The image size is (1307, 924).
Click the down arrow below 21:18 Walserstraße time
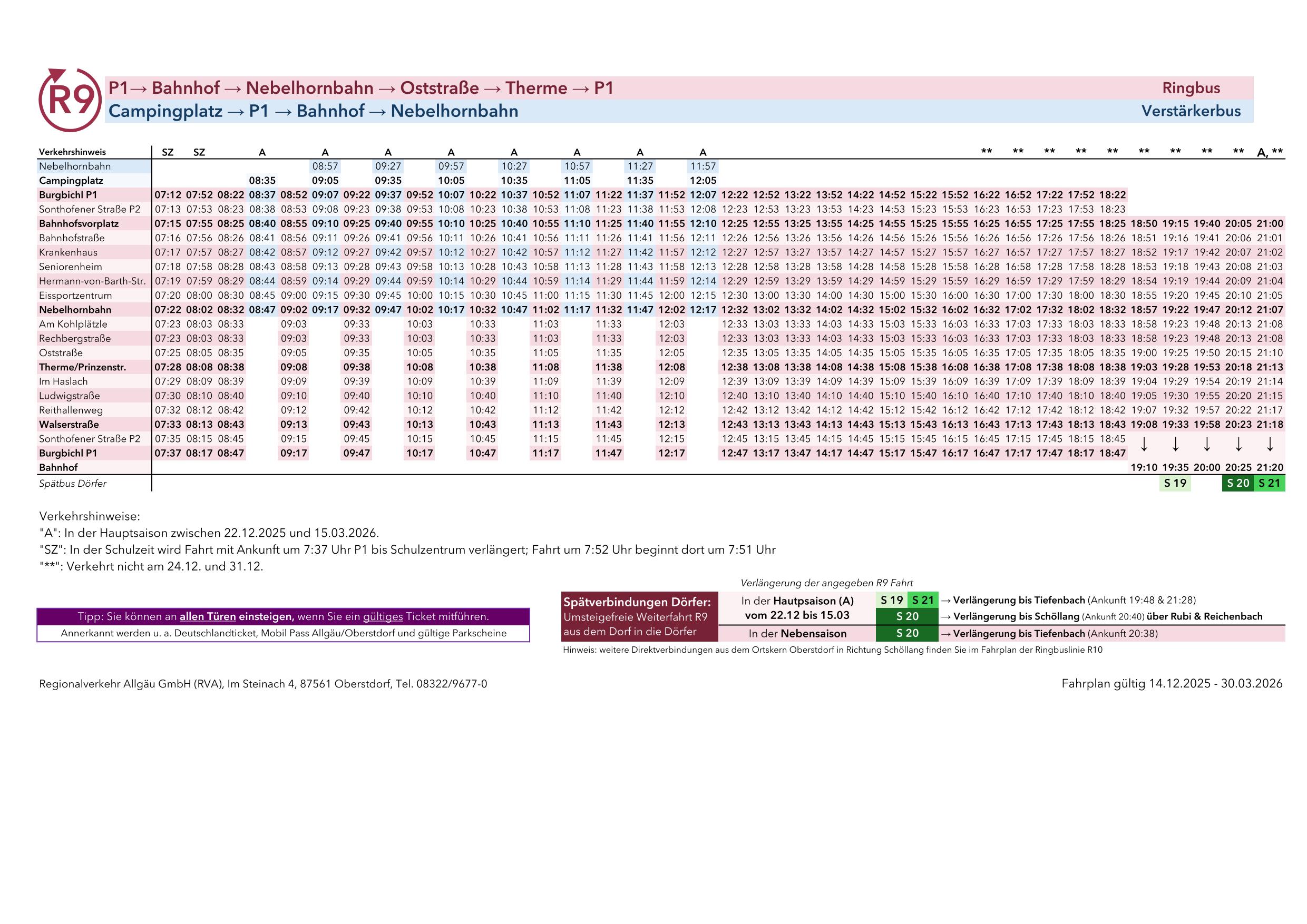point(1270,445)
